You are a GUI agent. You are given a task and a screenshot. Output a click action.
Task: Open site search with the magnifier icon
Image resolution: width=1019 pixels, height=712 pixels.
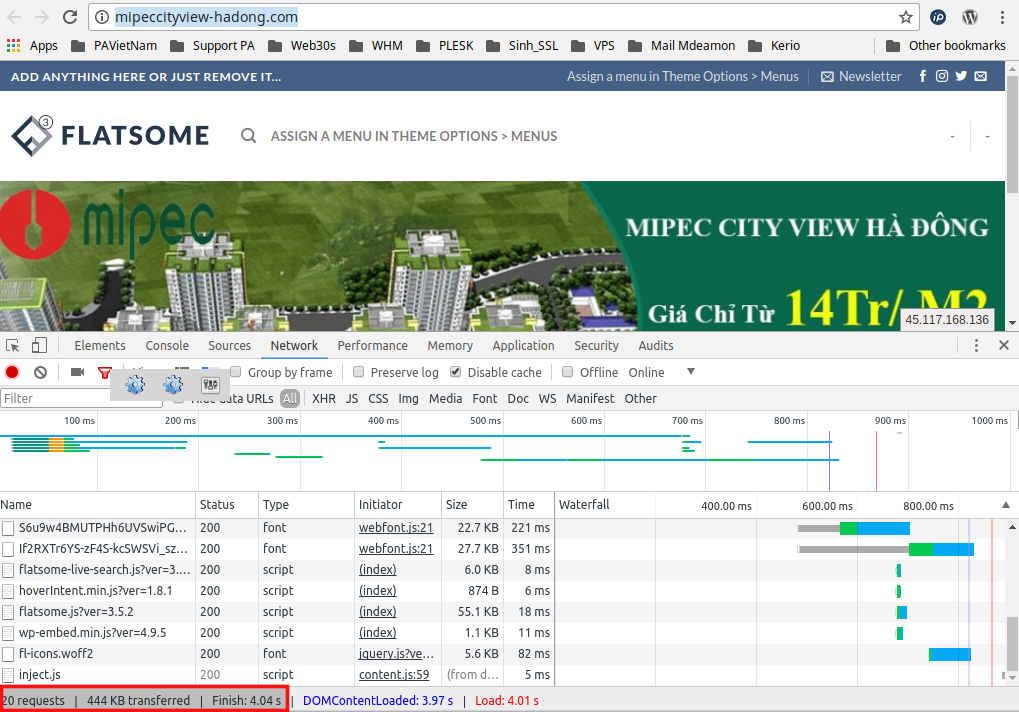248,136
